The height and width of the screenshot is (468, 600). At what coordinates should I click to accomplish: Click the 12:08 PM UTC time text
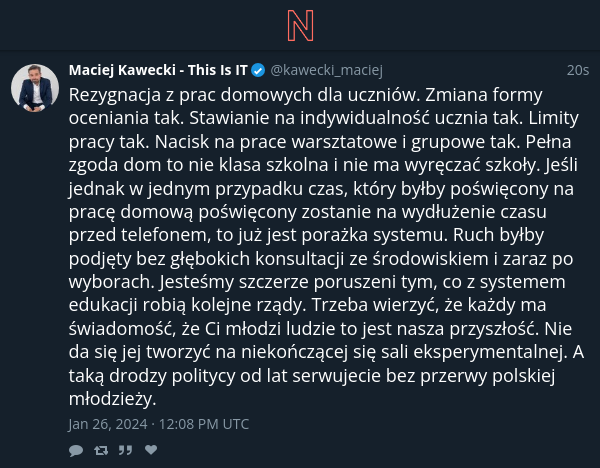click(204, 424)
